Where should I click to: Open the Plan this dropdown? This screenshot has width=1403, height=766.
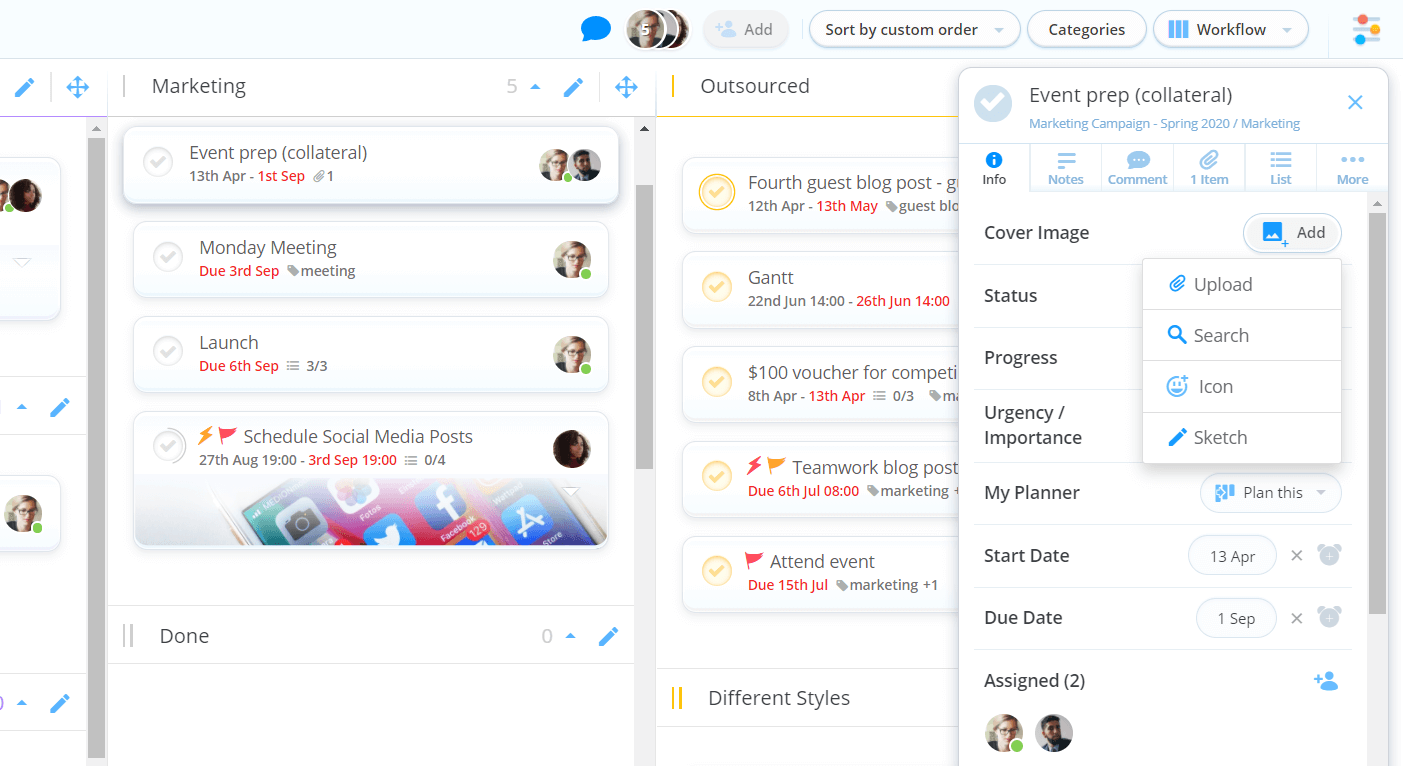1270,492
